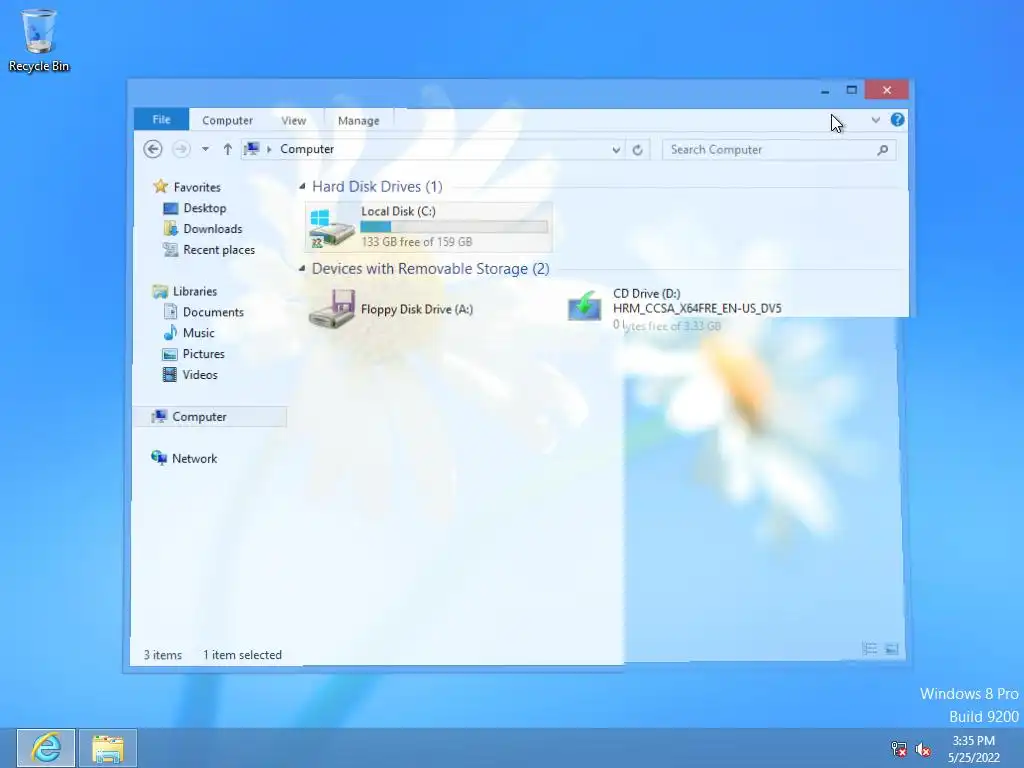Open Recent places under Favorites
The width and height of the screenshot is (1024, 768).
coord(219,249)
